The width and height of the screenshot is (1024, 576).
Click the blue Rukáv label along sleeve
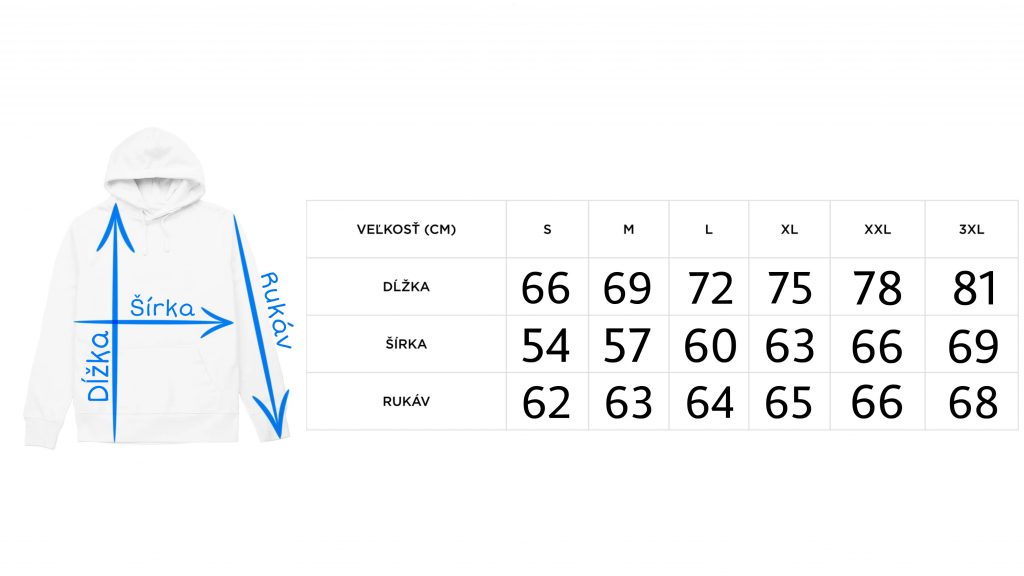pyautogui.click(x=276, y=310)
